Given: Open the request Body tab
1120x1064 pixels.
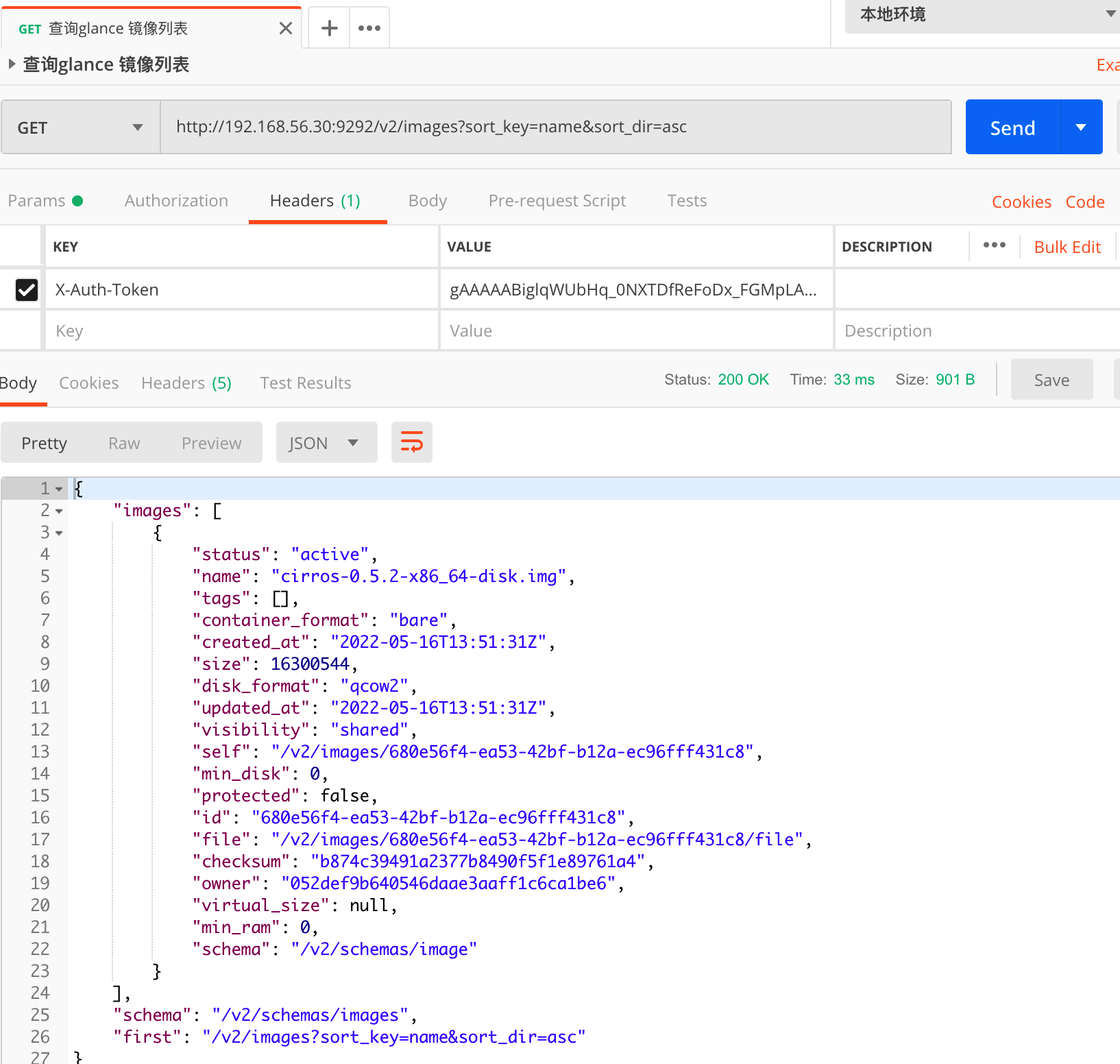Looking at the screenshot, I should pyautogui.click(x=428, y=201).
